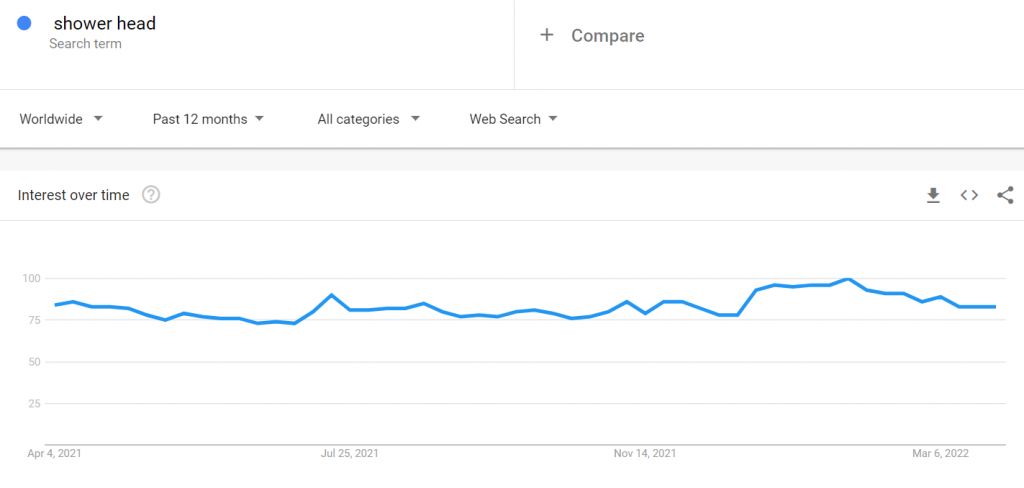The width and height of the screenshot is (1024, 488).
Task: Edit the shower head search term
Action: click(x=105, y=23)
